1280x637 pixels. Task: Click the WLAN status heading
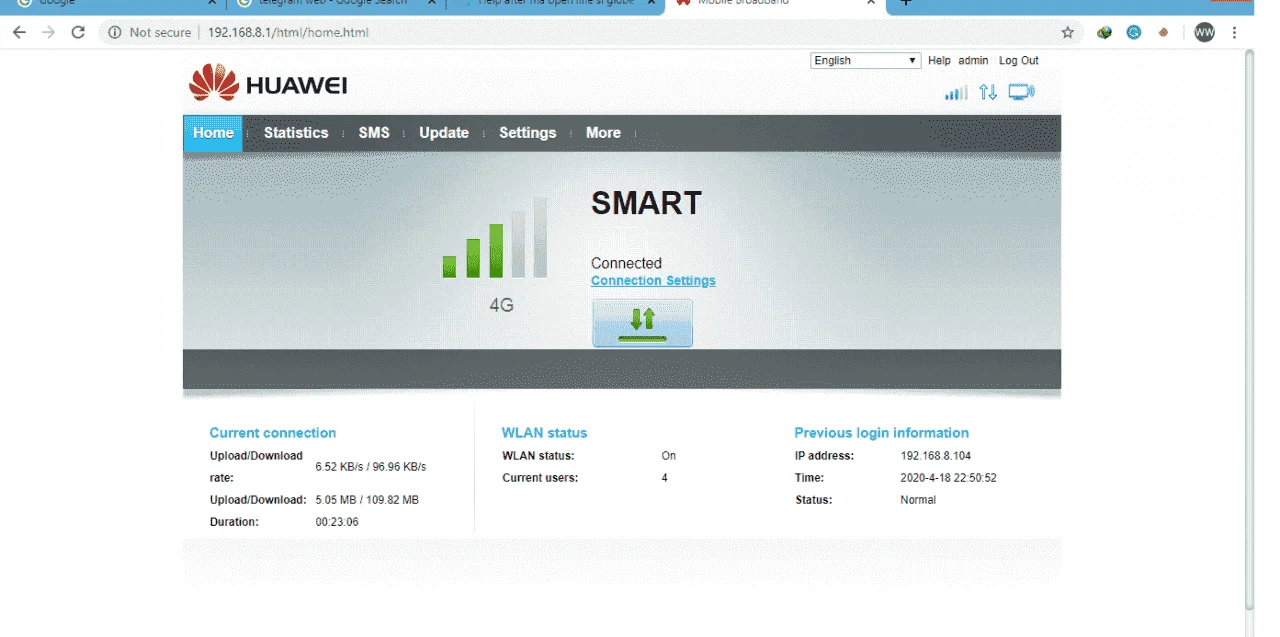(544, 433)
